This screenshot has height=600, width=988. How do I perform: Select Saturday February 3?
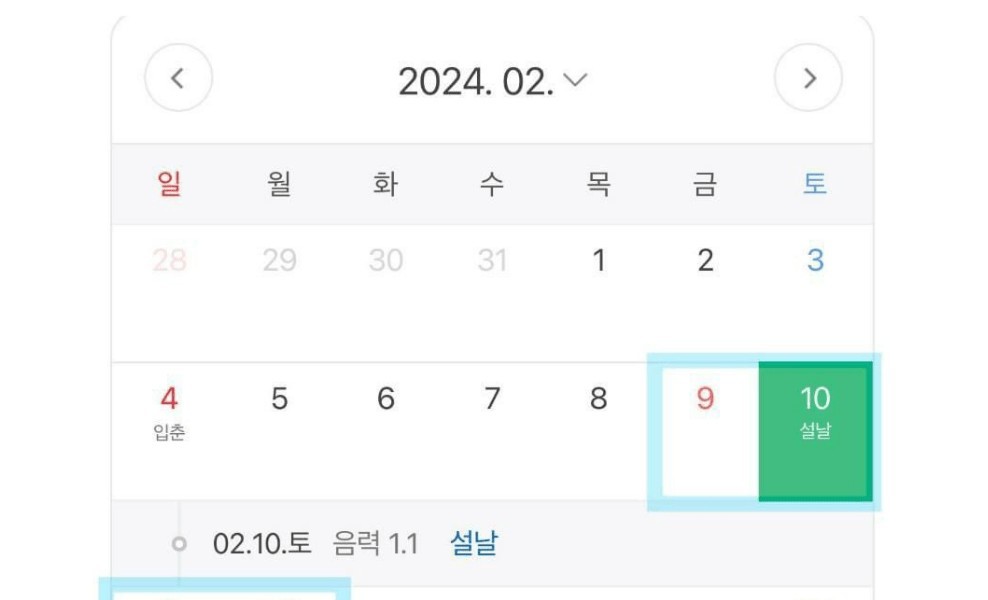tap(815, 261)
